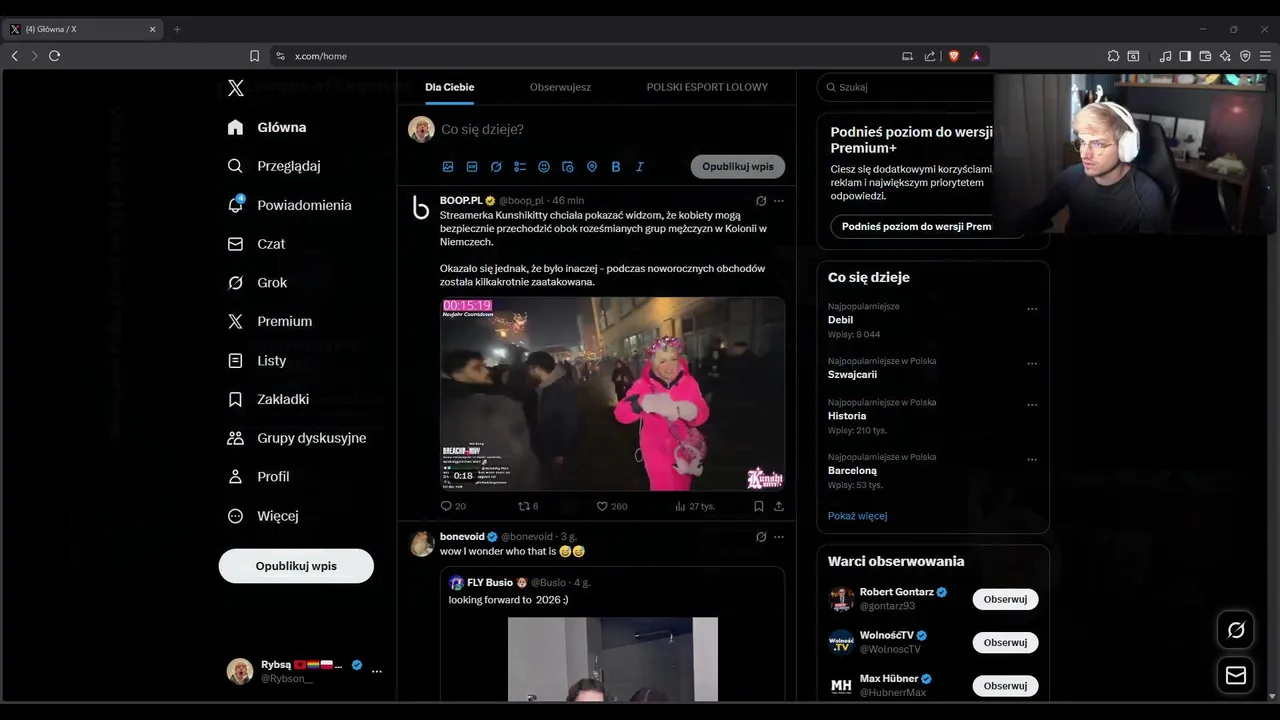Toggle italic formatting in composer
The height and width of the screenshot is (720, 1280).
(x=640, y=167)
